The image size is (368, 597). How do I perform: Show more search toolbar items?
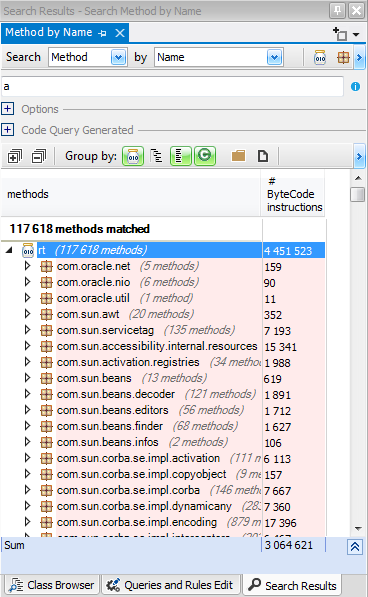click(x=359, y=57)
